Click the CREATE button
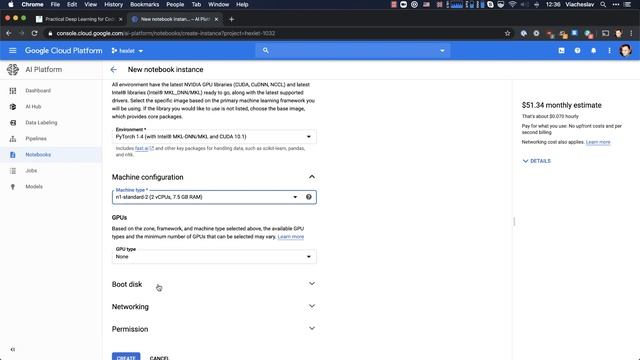The height and width of the screenshot is (360, 640). [126, 356]
